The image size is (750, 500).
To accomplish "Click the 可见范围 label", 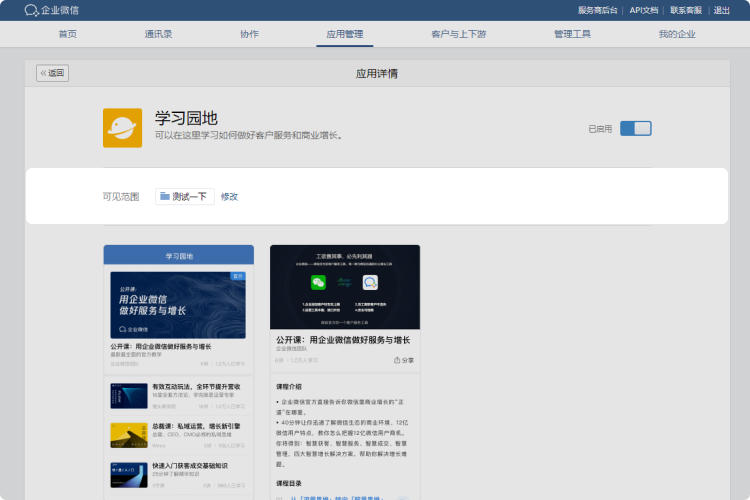I will coord(121,197).
